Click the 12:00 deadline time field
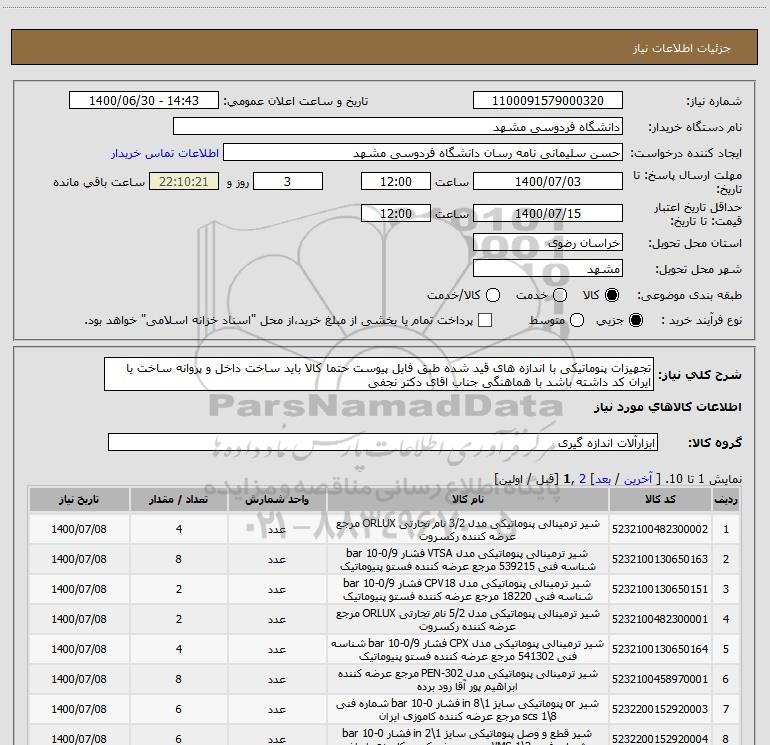The image size is (770, 745). point(396,181)
